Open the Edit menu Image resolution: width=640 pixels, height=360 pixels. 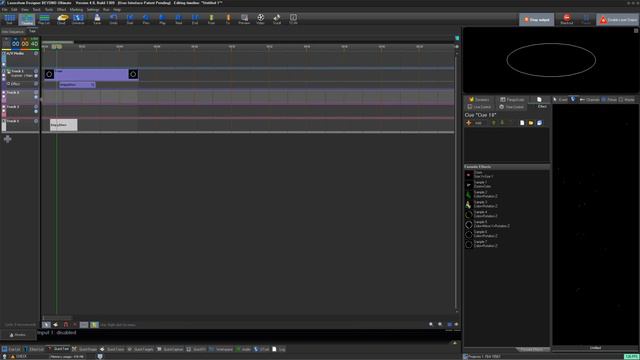coord(14,9)
